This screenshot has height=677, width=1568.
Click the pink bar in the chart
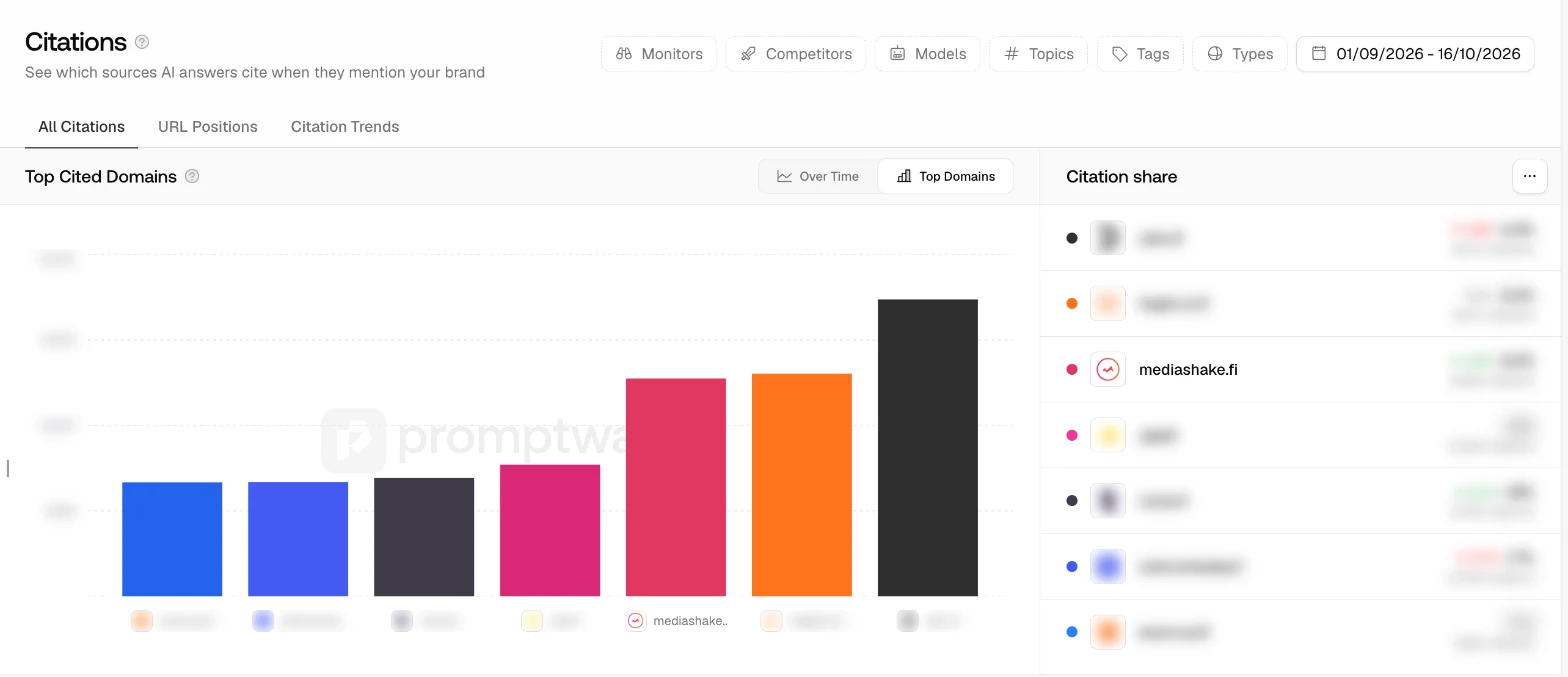click(550, 530)
